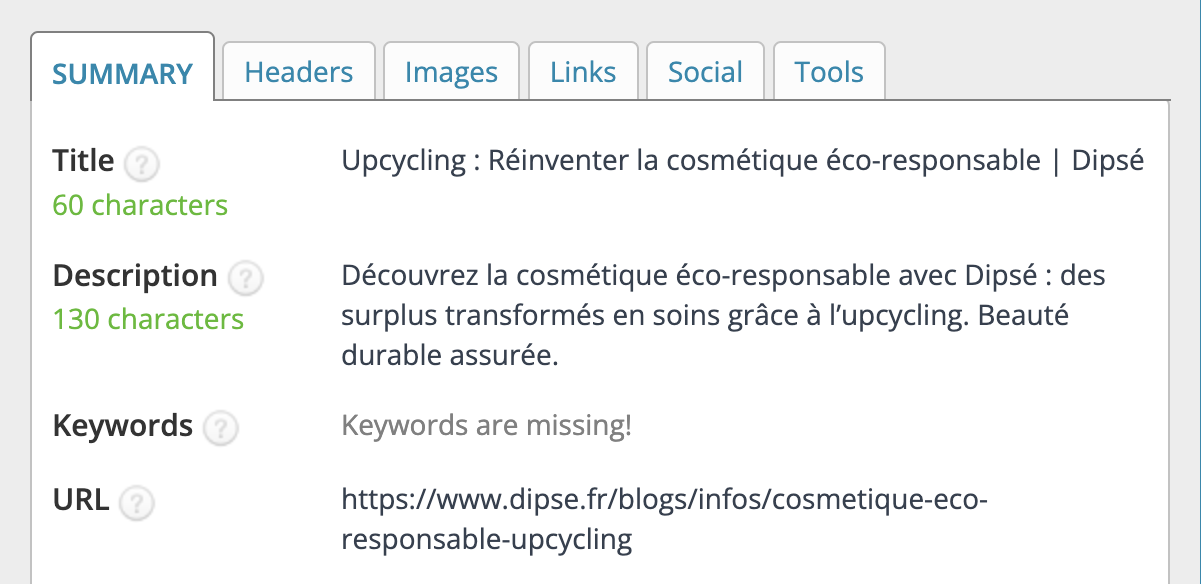Switch to the SUMMARY tab
The width and height of the screenshot is (1201, 584).
coord(122,73)
